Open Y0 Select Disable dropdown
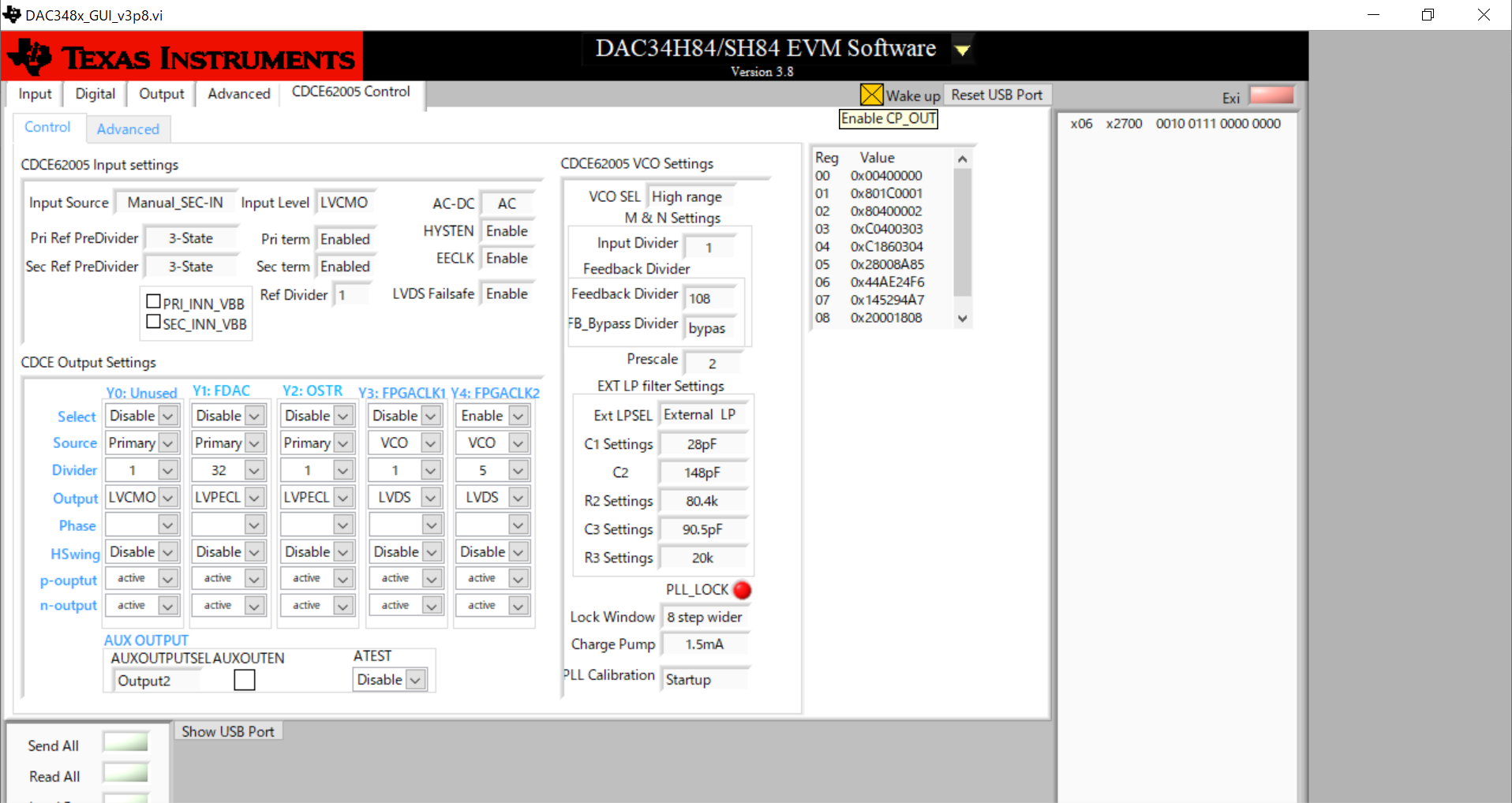The width and height of the screenshot is (1512, 803). [x=143, y=416]
